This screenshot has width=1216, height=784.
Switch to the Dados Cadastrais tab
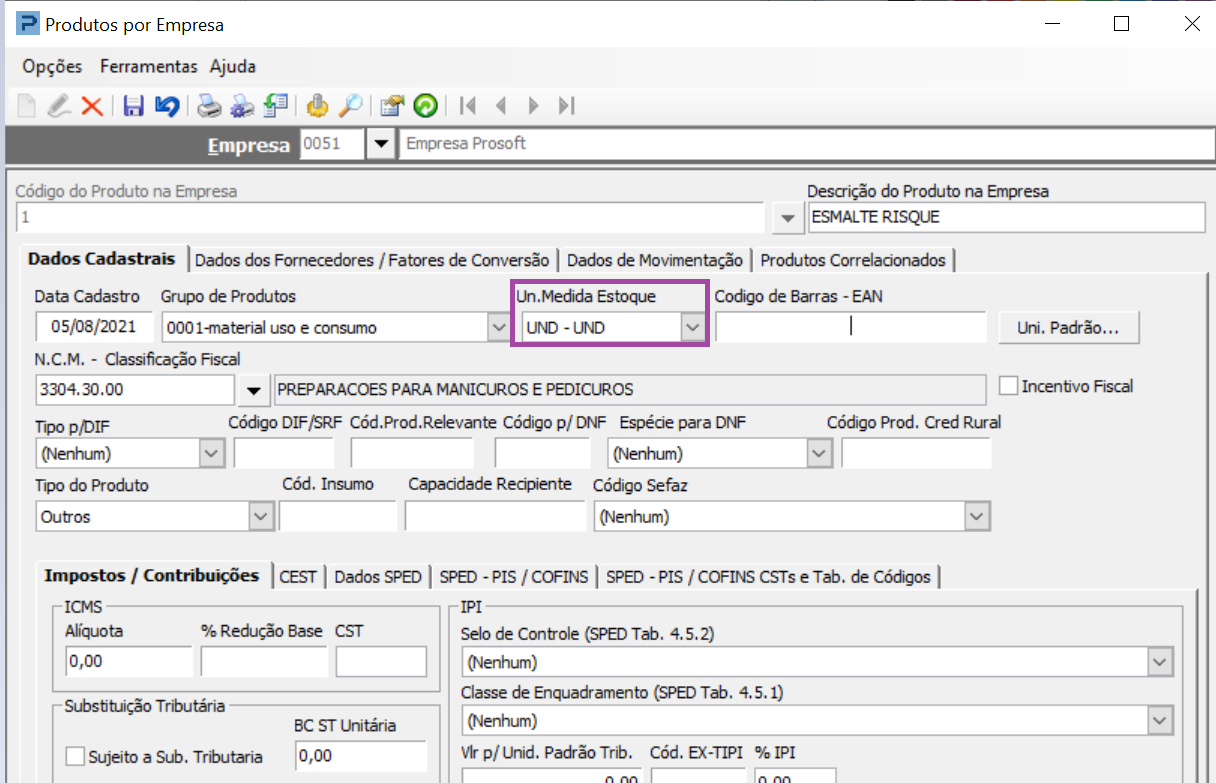tap(102, 259)
